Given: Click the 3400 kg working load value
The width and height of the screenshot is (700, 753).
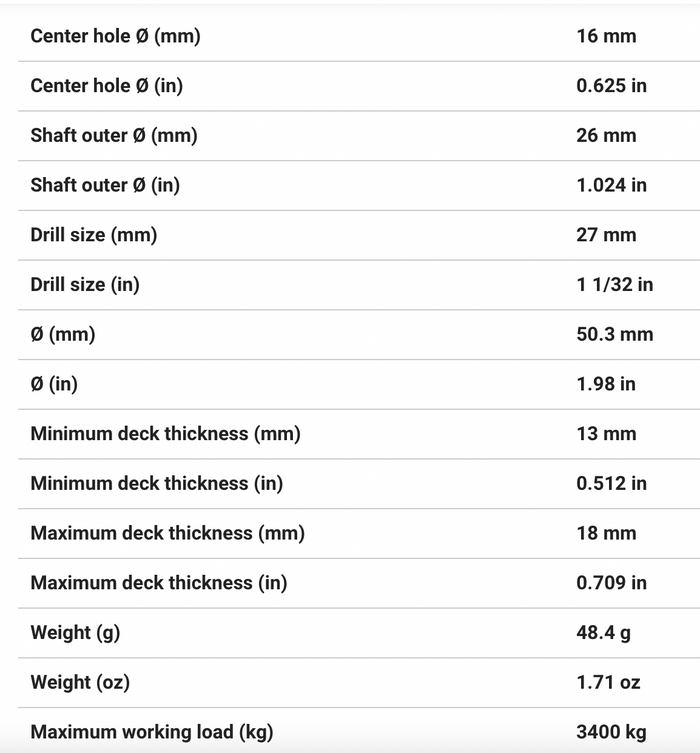Looking at the screenshot, I should [611, 732].
